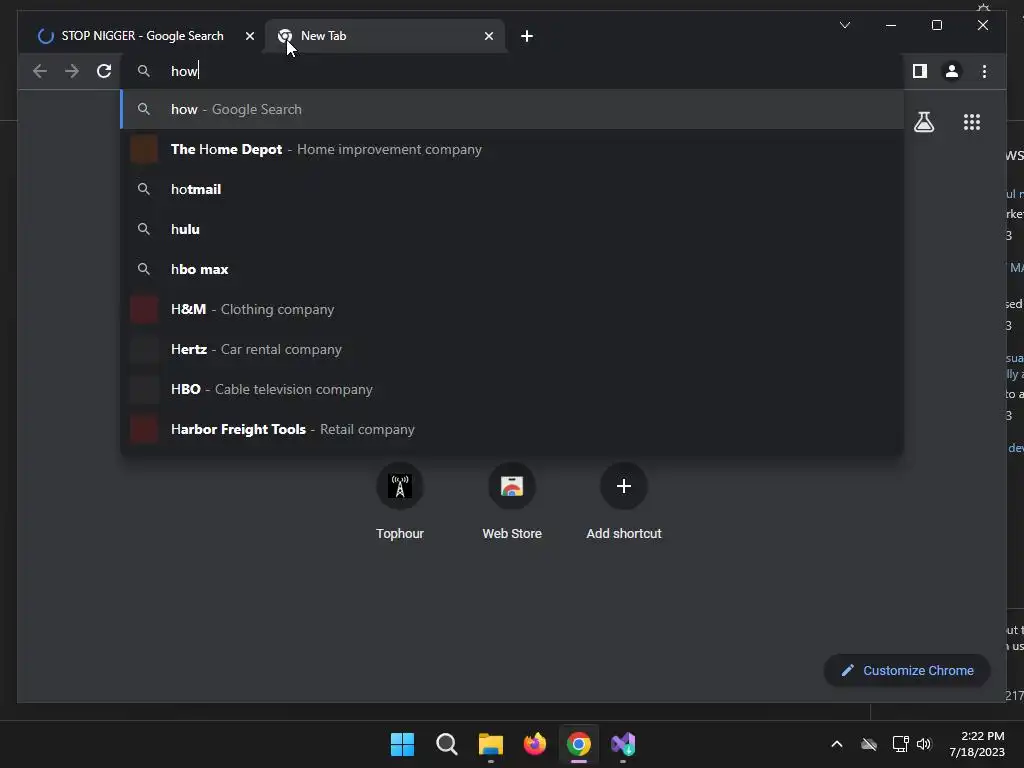Pick the hotmail suggestion
This screenshot has width=1024, height=768.
(512, 189)
